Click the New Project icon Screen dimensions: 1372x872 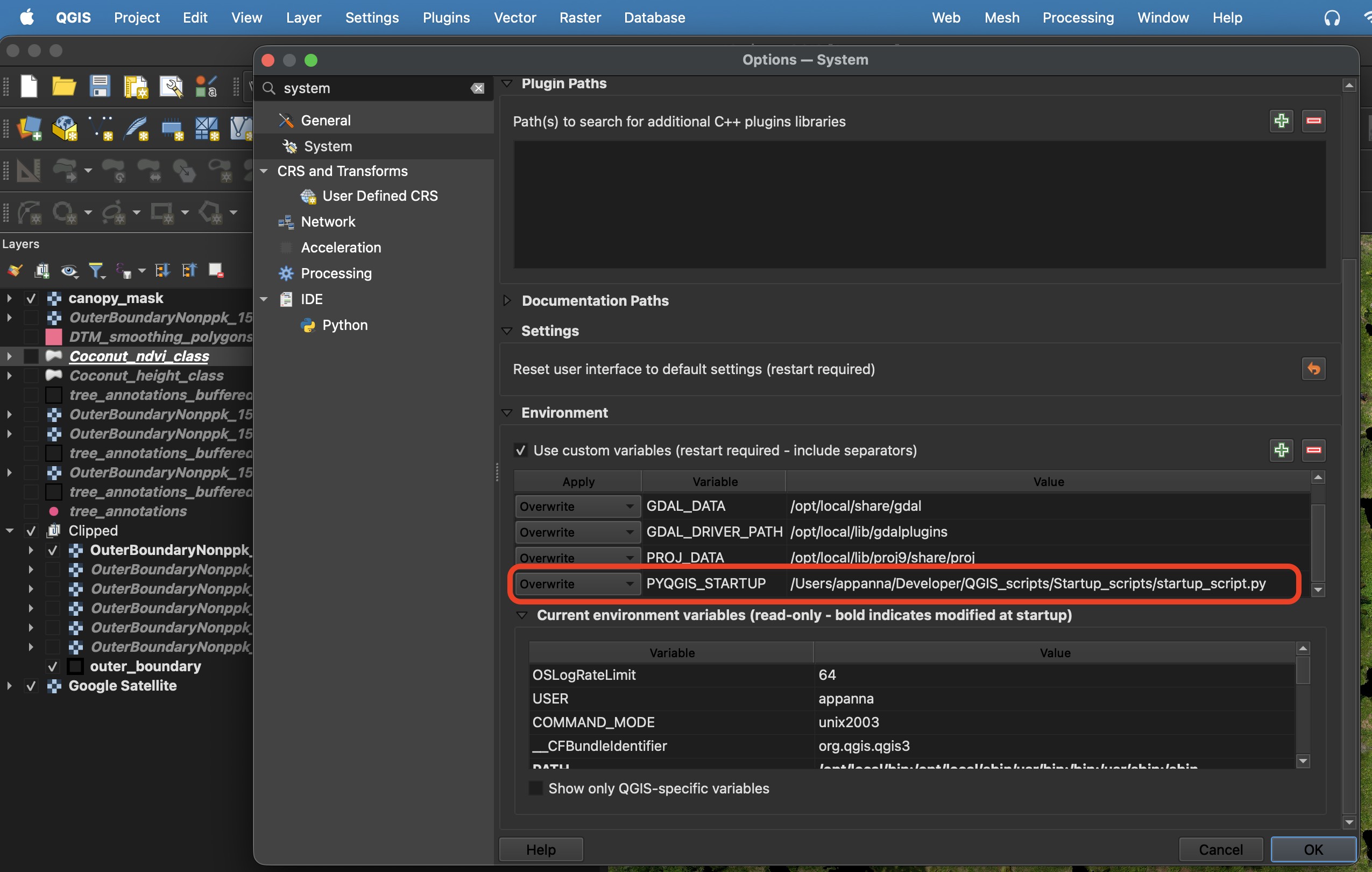29,87
